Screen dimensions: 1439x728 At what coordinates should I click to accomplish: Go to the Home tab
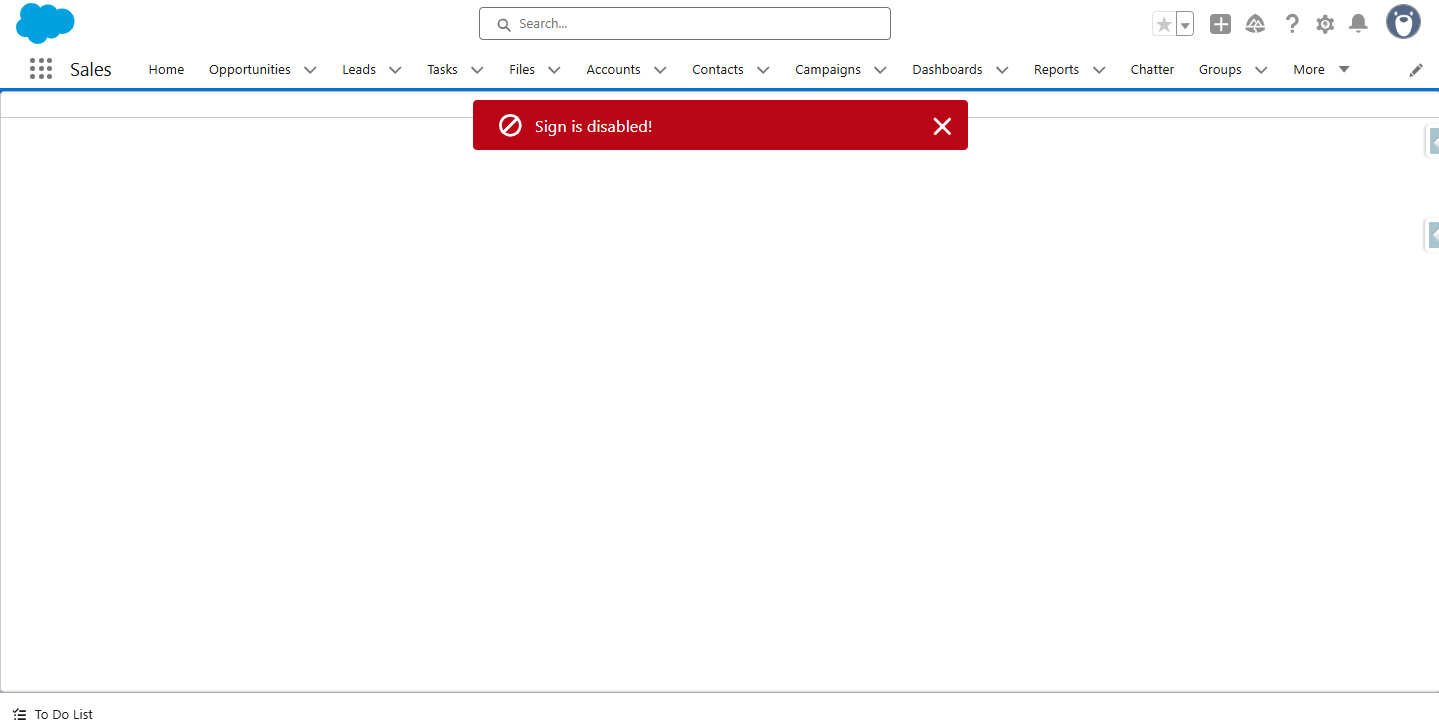166,69
